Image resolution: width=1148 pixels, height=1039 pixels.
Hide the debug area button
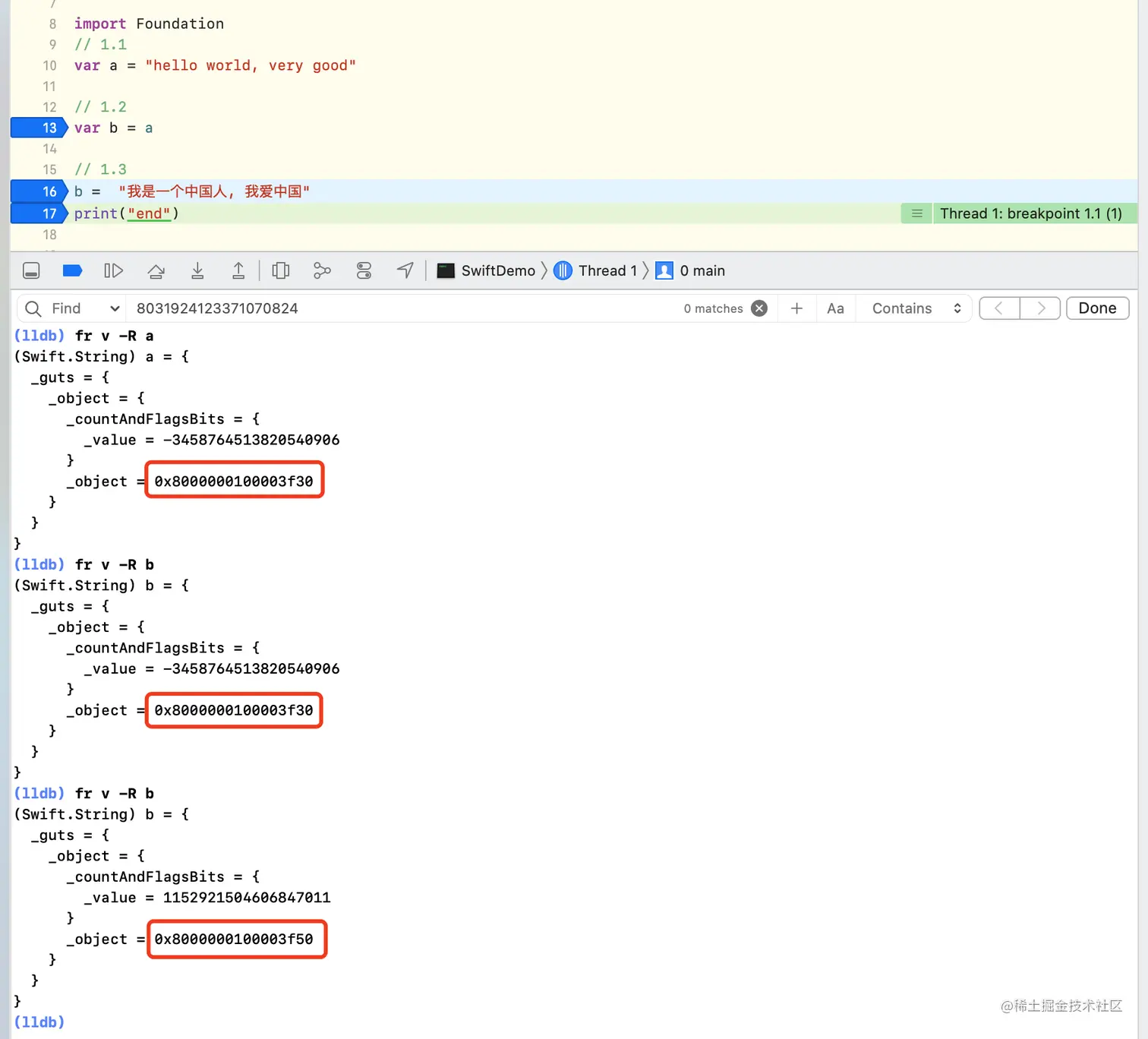coord(31,270)
